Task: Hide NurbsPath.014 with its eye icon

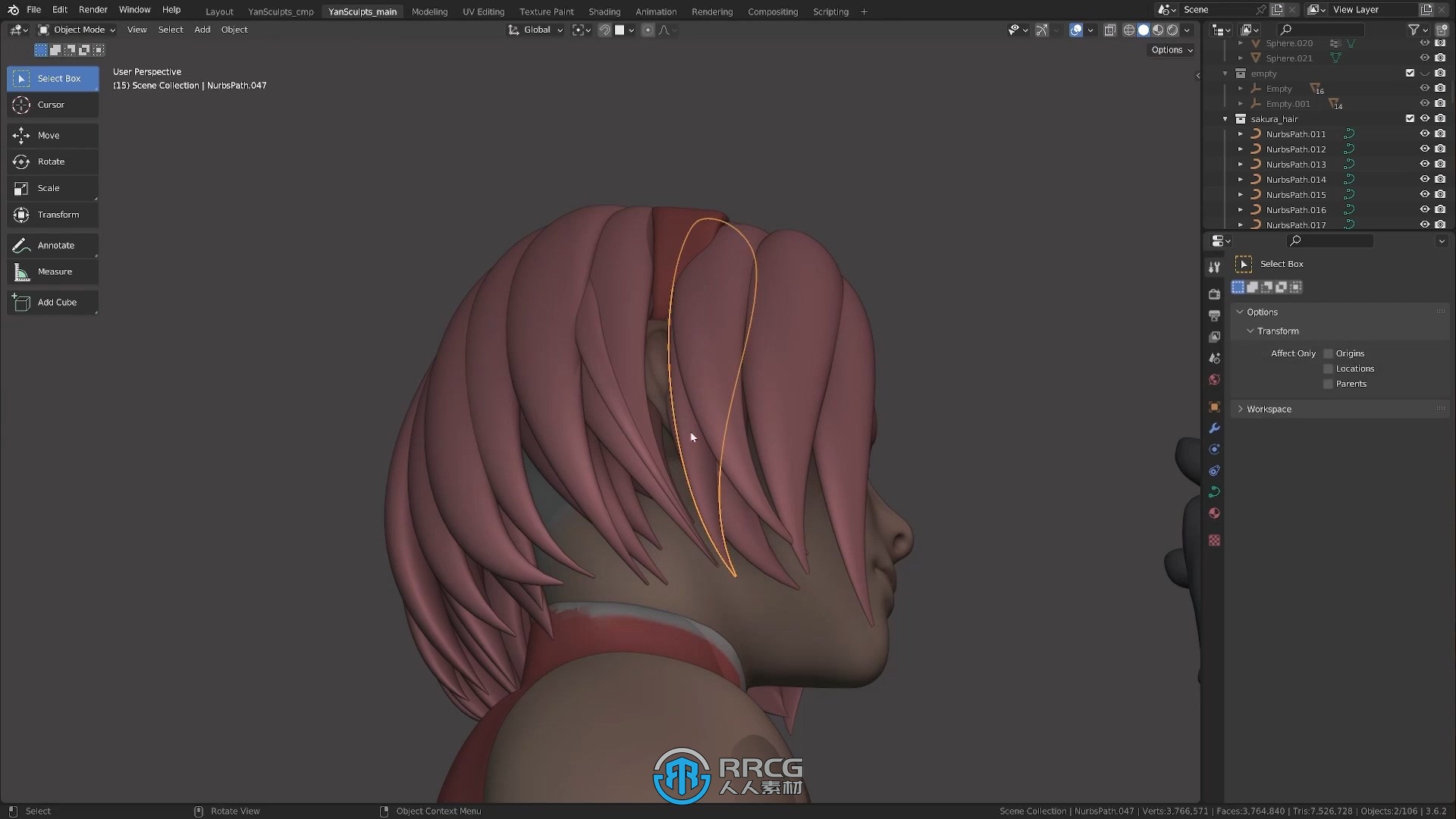Action: pyautogui.click(x=1425, y=180)
